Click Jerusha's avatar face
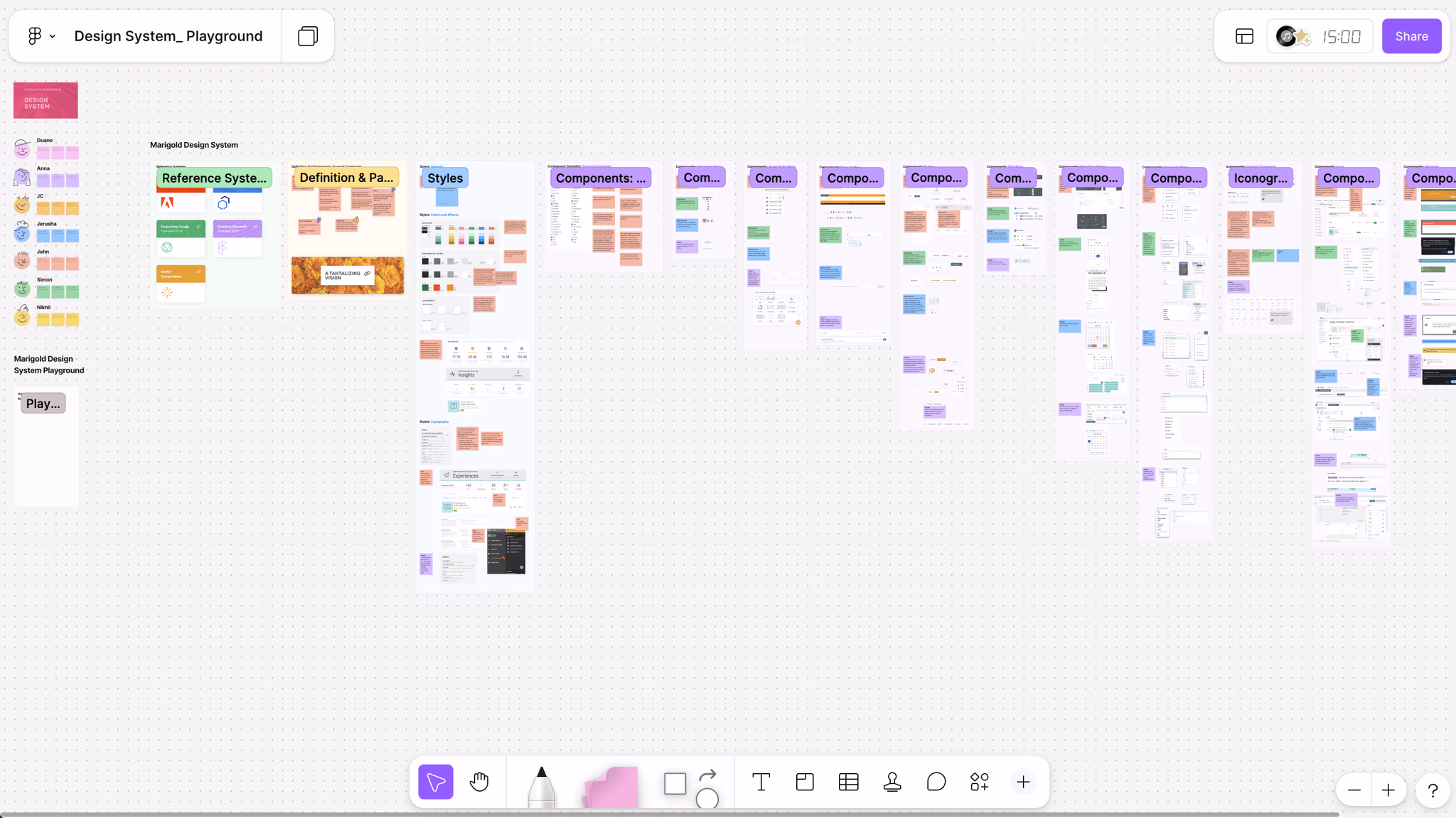The image size is (1456, 818). tap(23, 232)
